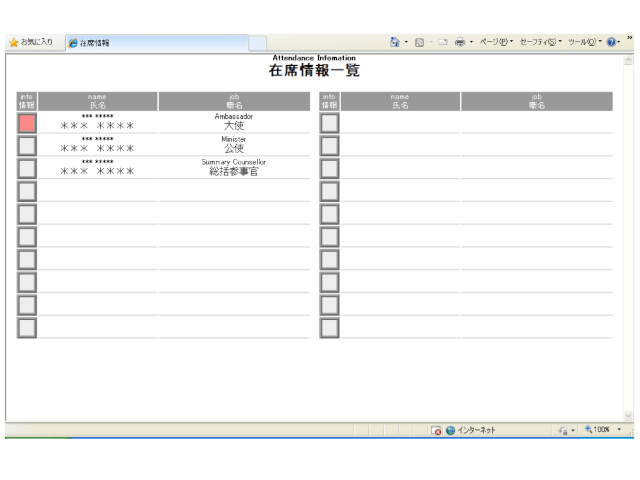
Task: Click the Home icon in the command bar
Action: (x=395, y=42)
